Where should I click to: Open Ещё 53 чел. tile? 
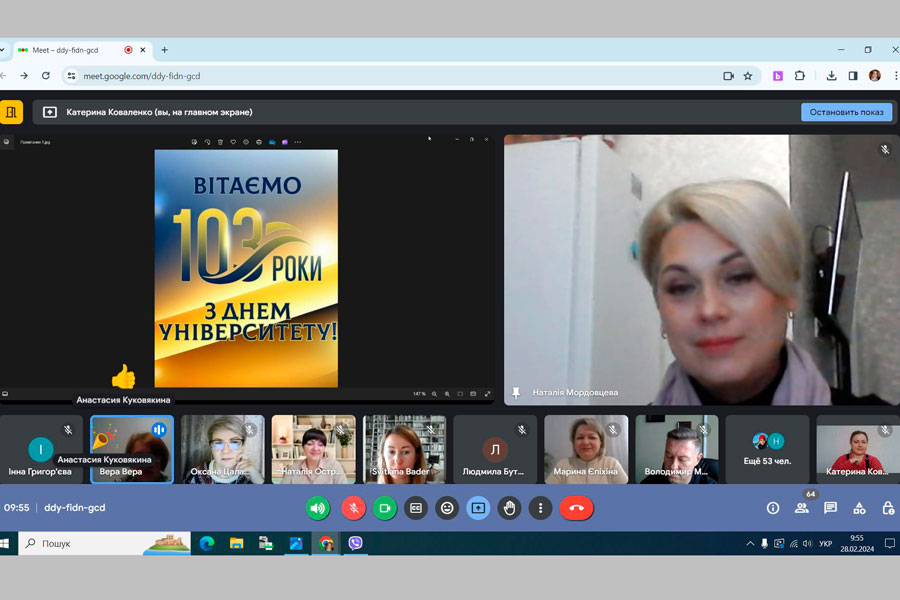pos(767,449)
